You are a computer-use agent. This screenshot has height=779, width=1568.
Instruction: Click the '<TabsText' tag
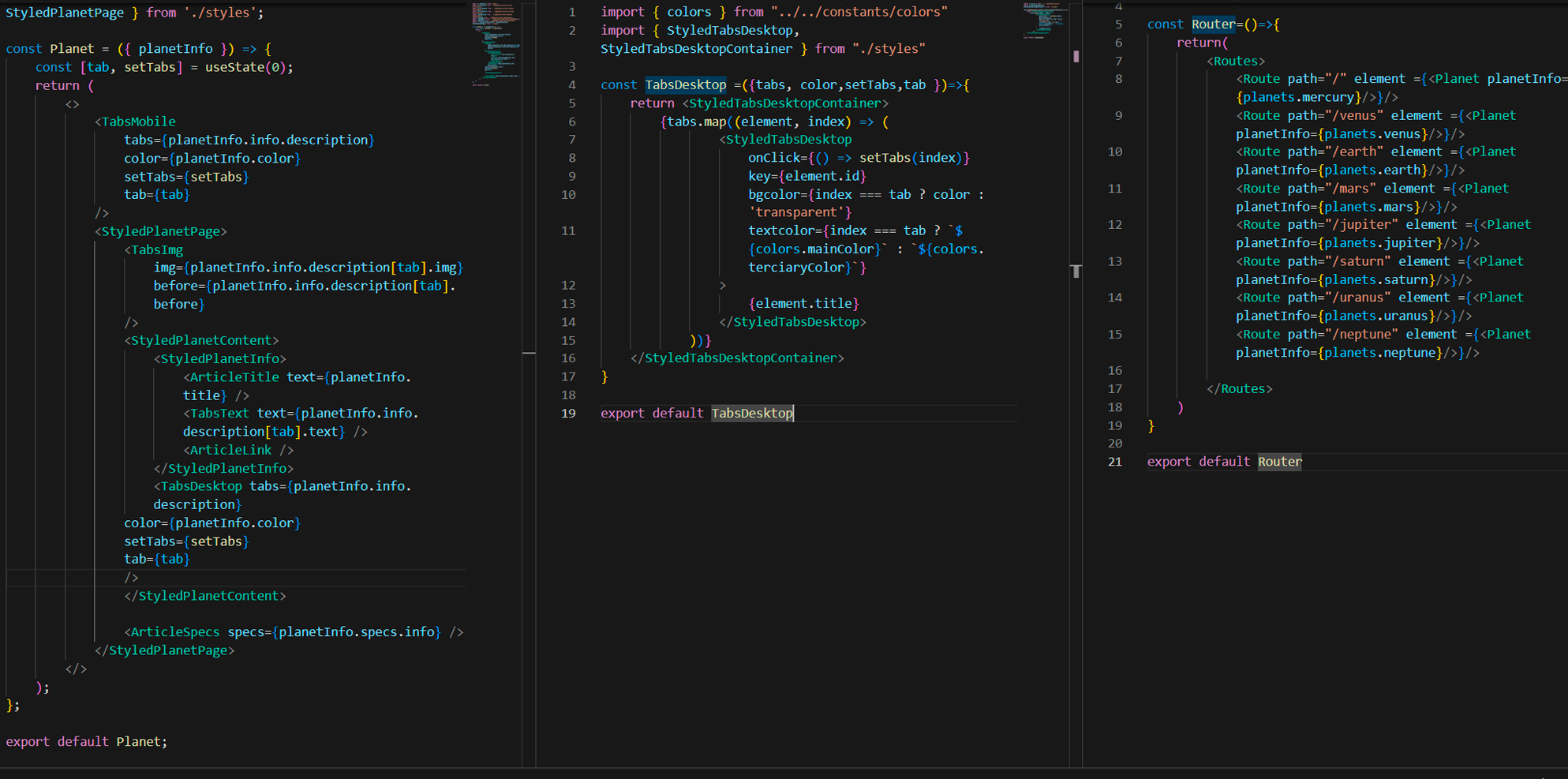(x=216, y=414)
